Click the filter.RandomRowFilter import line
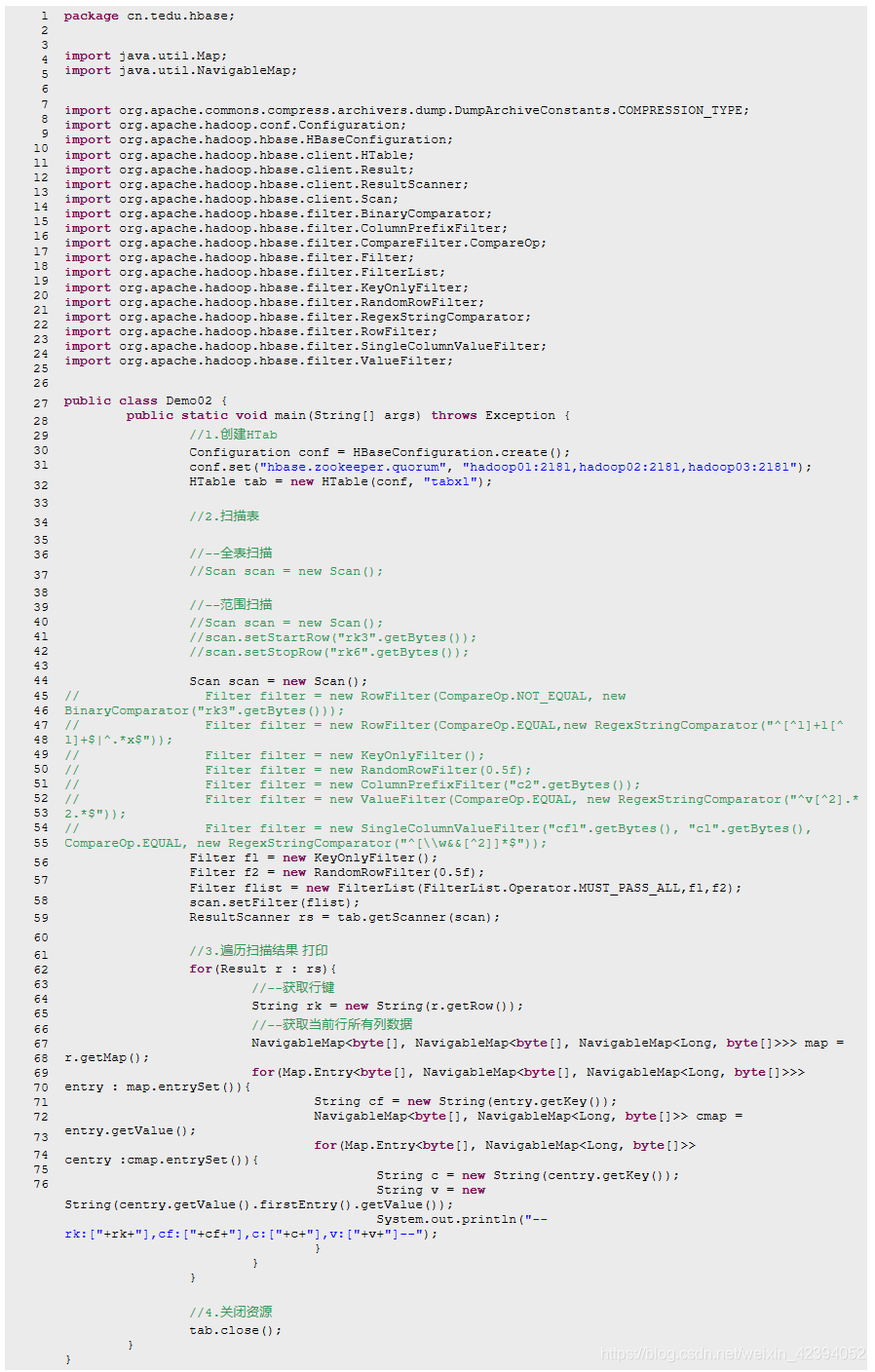The image size is (875, 1372). [x=275, y=302]
